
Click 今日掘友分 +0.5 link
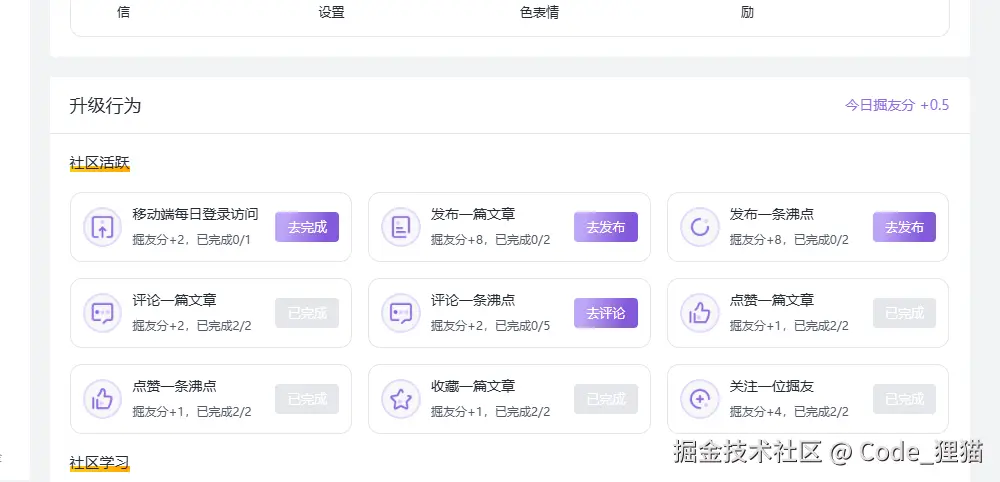[x=897, y=105]
